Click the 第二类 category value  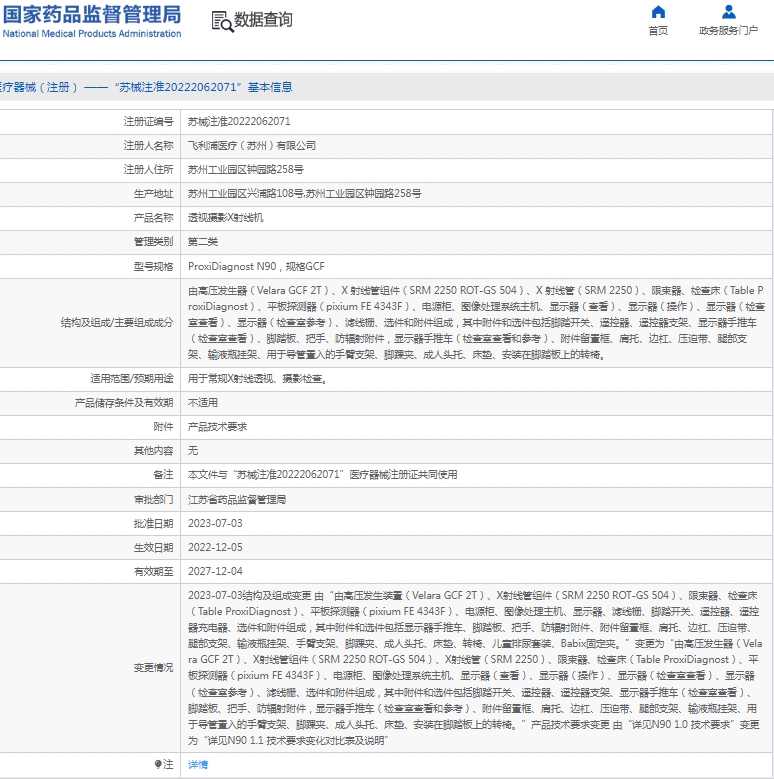click(203, 242)
